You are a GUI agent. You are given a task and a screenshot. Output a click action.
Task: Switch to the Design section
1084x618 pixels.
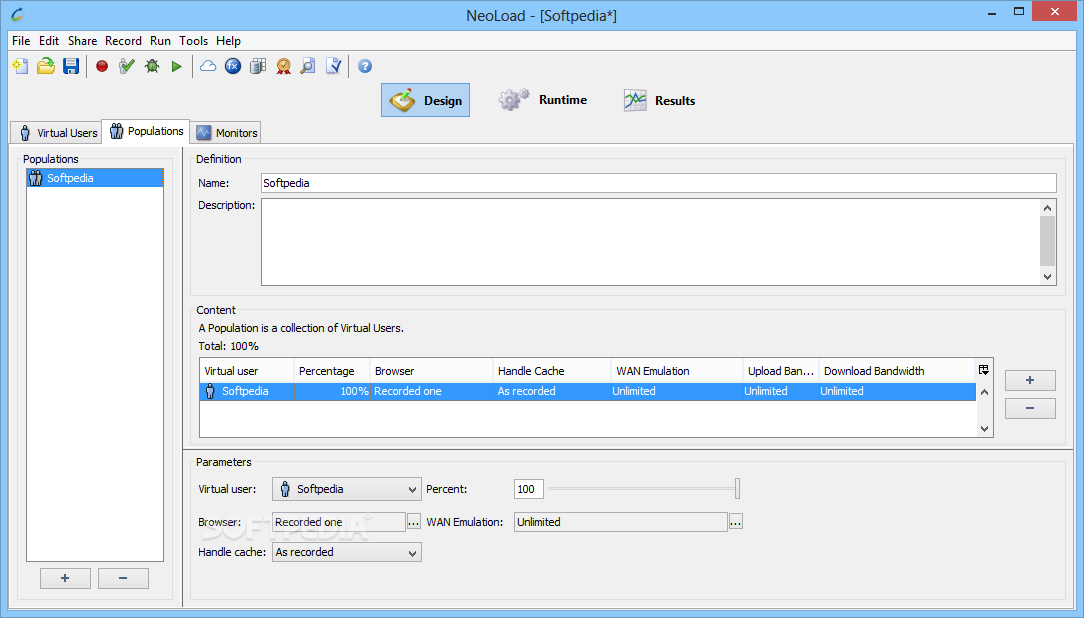pyautogui.click(x=425, y=100)
